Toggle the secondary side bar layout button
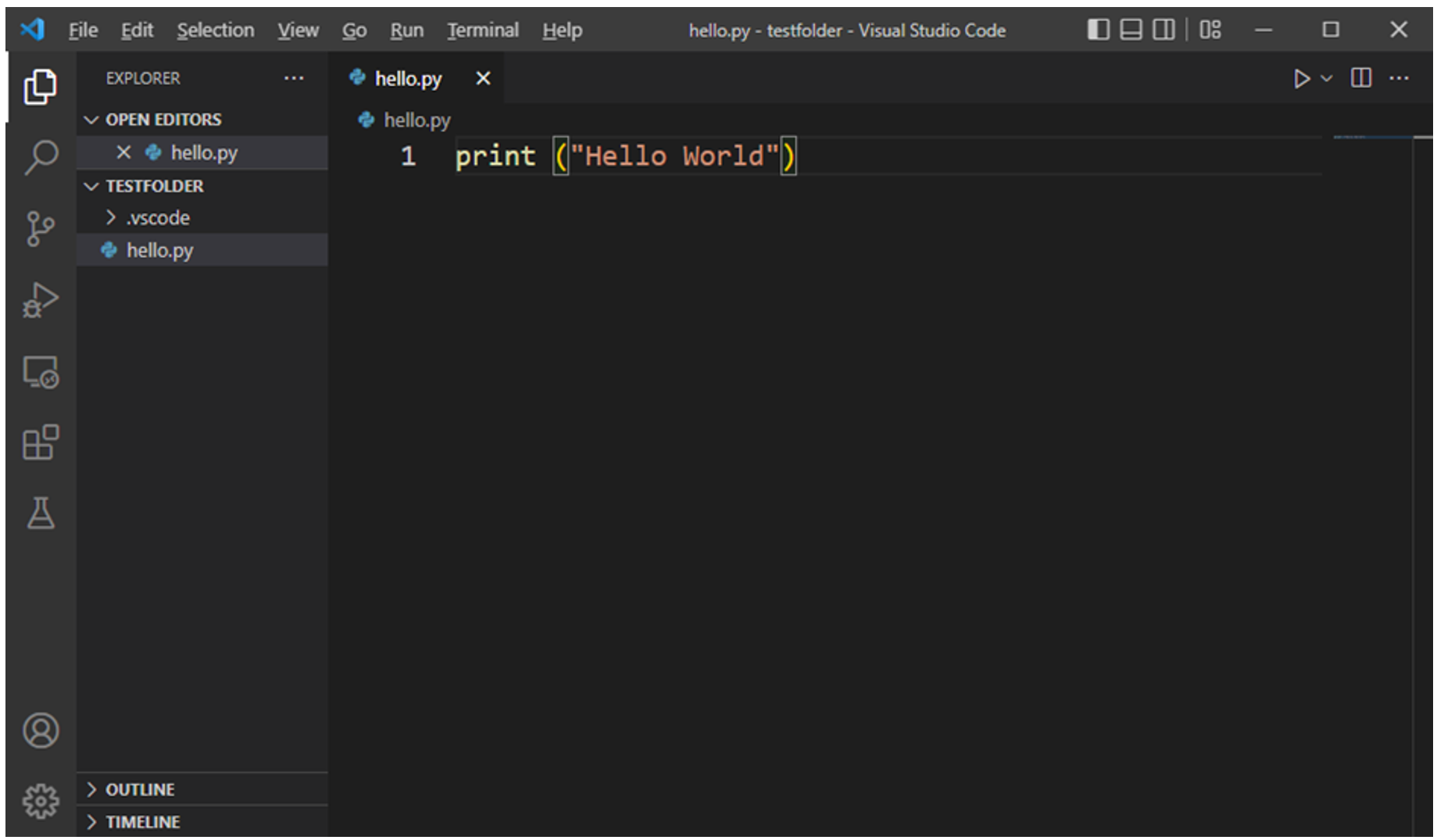Screen dimensions: 1437x840 (x=1164, y=30)
